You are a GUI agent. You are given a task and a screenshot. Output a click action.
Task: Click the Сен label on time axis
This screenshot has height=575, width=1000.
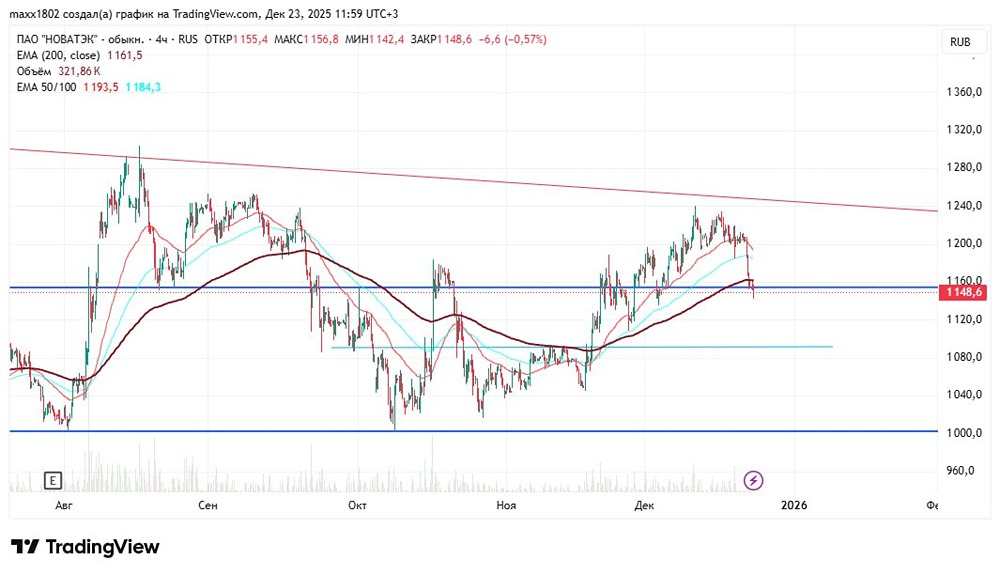(x=208, y=506)
